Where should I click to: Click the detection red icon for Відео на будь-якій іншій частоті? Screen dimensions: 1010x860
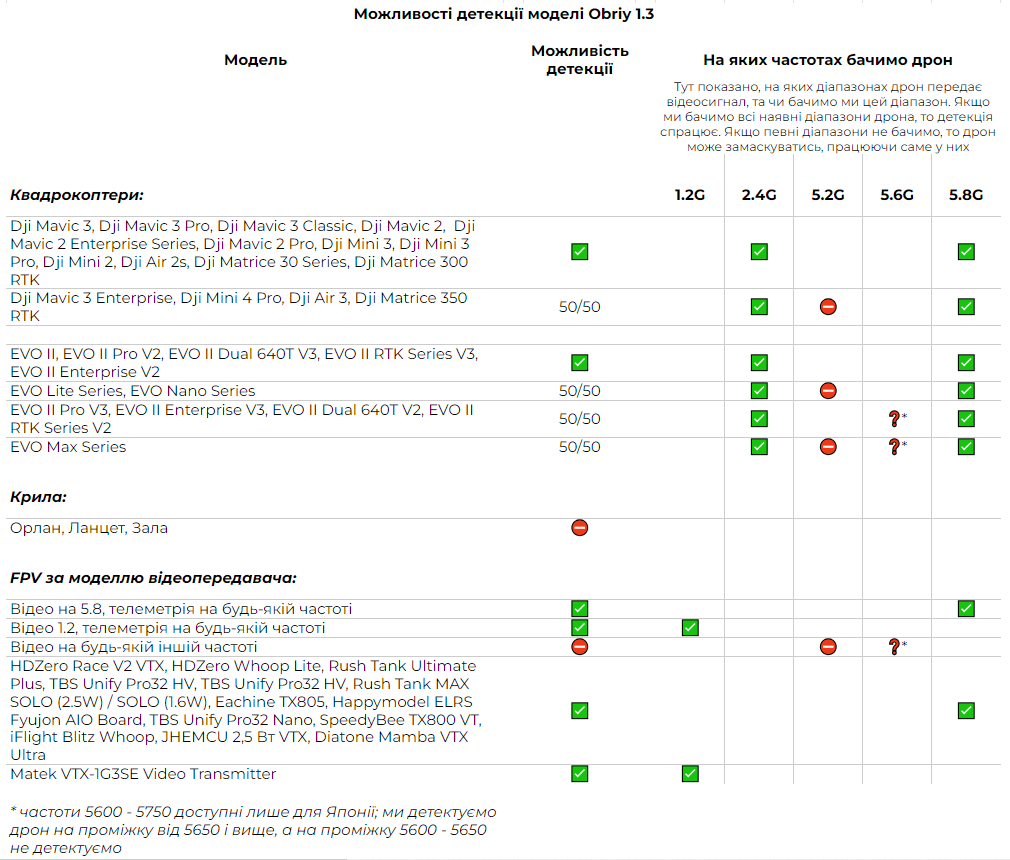coord(579,647)
